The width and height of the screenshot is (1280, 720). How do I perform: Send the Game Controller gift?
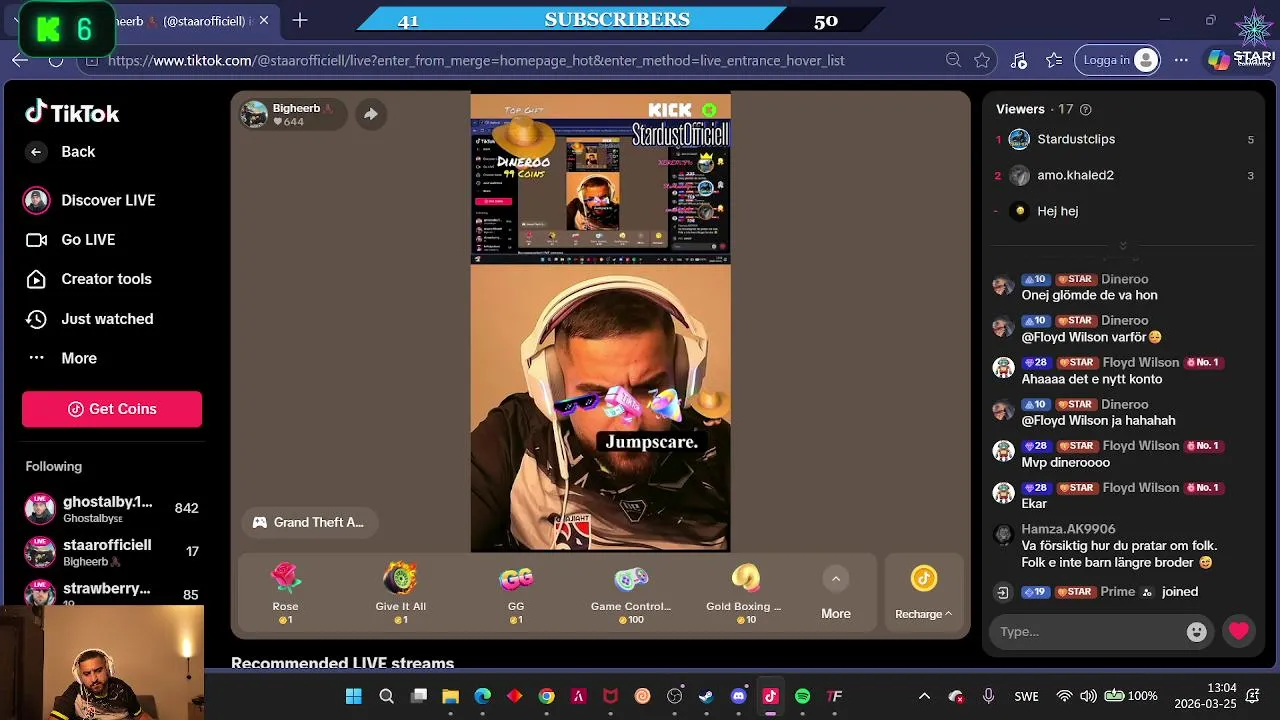(x=631, y=593)
